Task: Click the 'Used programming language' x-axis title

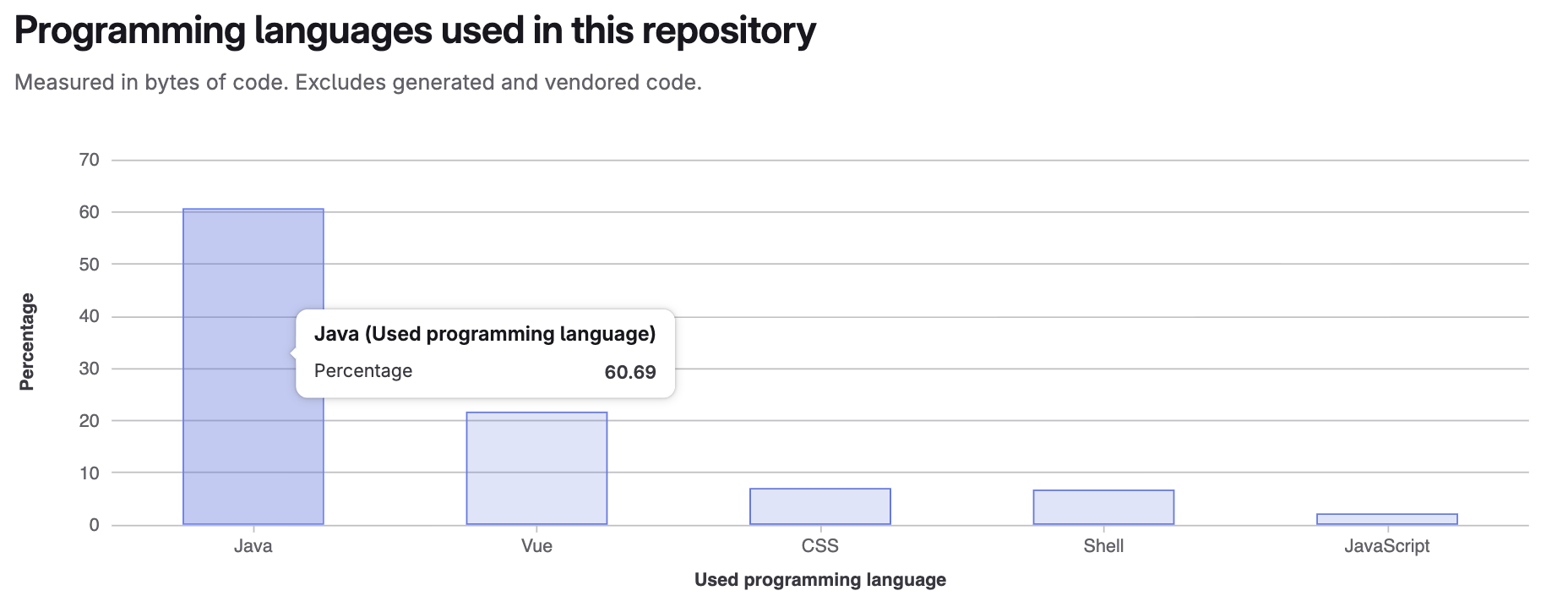Action: (x=819, y=580)
